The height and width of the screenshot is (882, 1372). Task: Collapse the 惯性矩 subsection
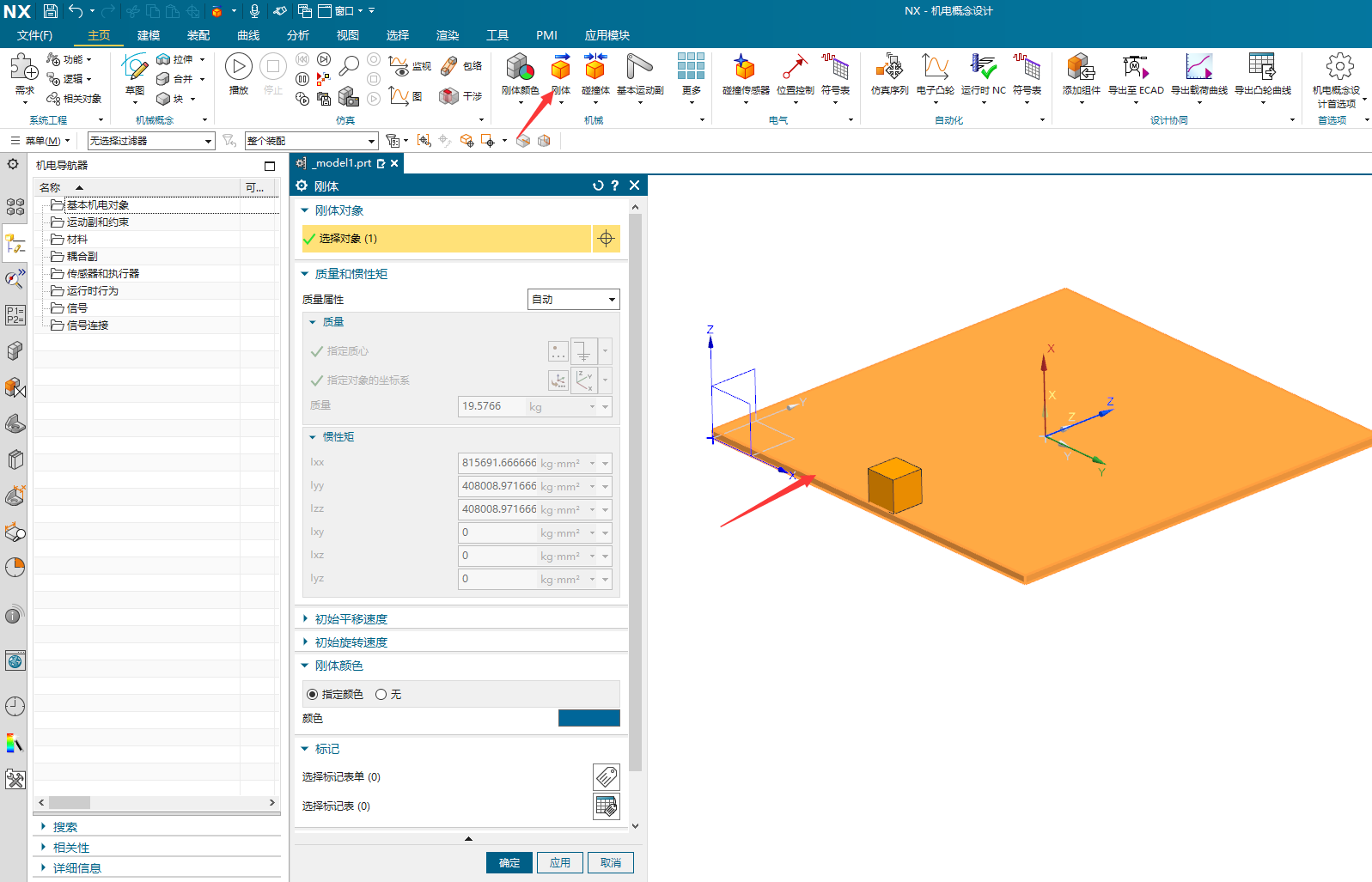click(313, 437)
